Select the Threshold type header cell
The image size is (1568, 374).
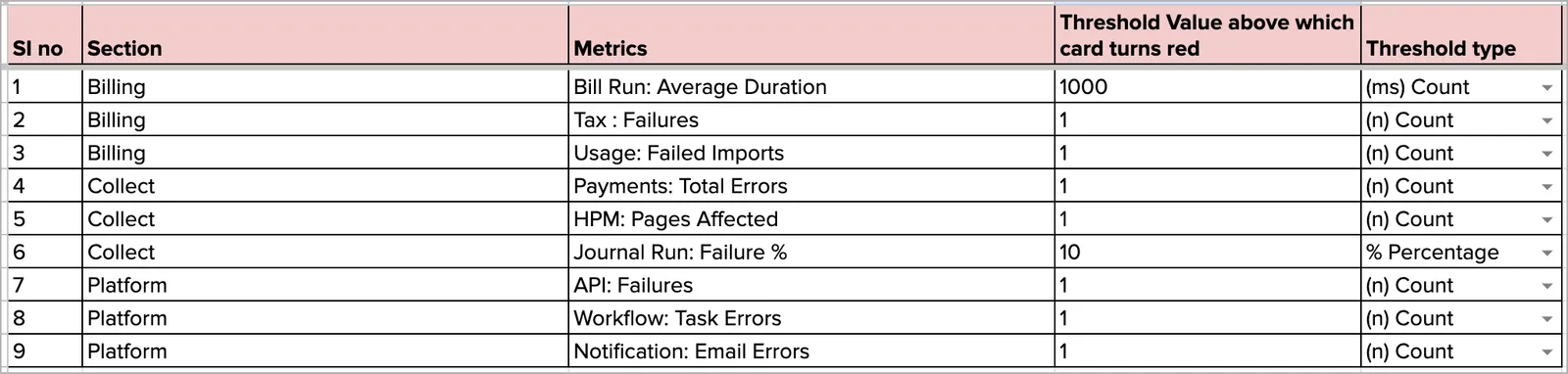click(1461, 36)
